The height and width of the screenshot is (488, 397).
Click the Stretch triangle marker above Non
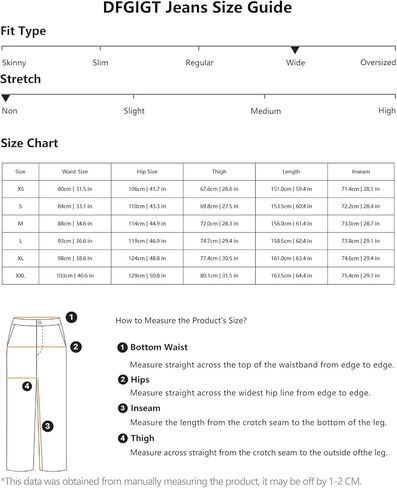(x=5, y=98)
